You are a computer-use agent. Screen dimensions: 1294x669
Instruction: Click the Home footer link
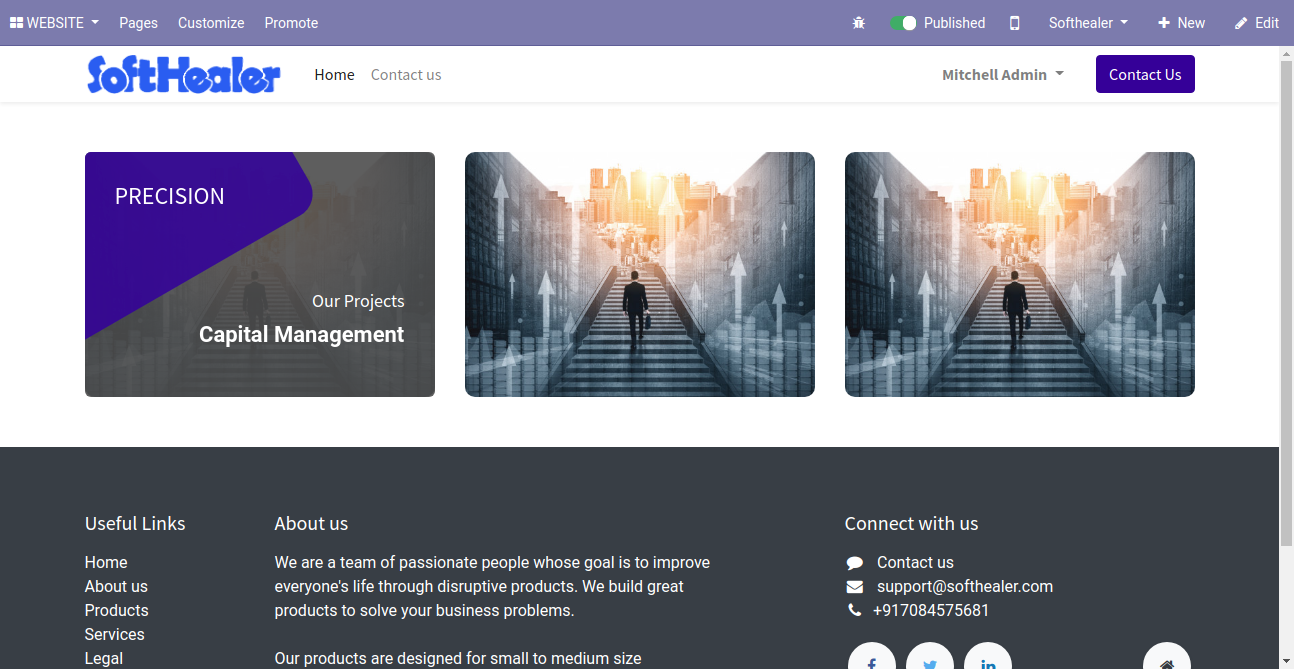tap(106, 562)
